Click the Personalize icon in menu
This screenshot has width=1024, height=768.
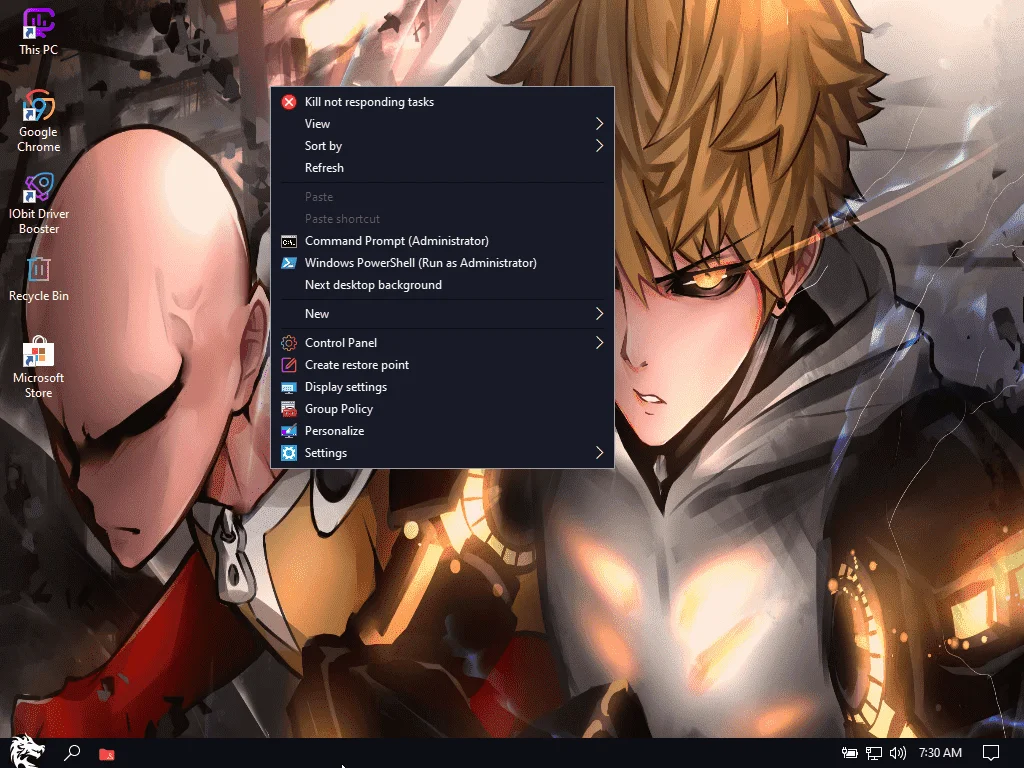tap(289, 431)
